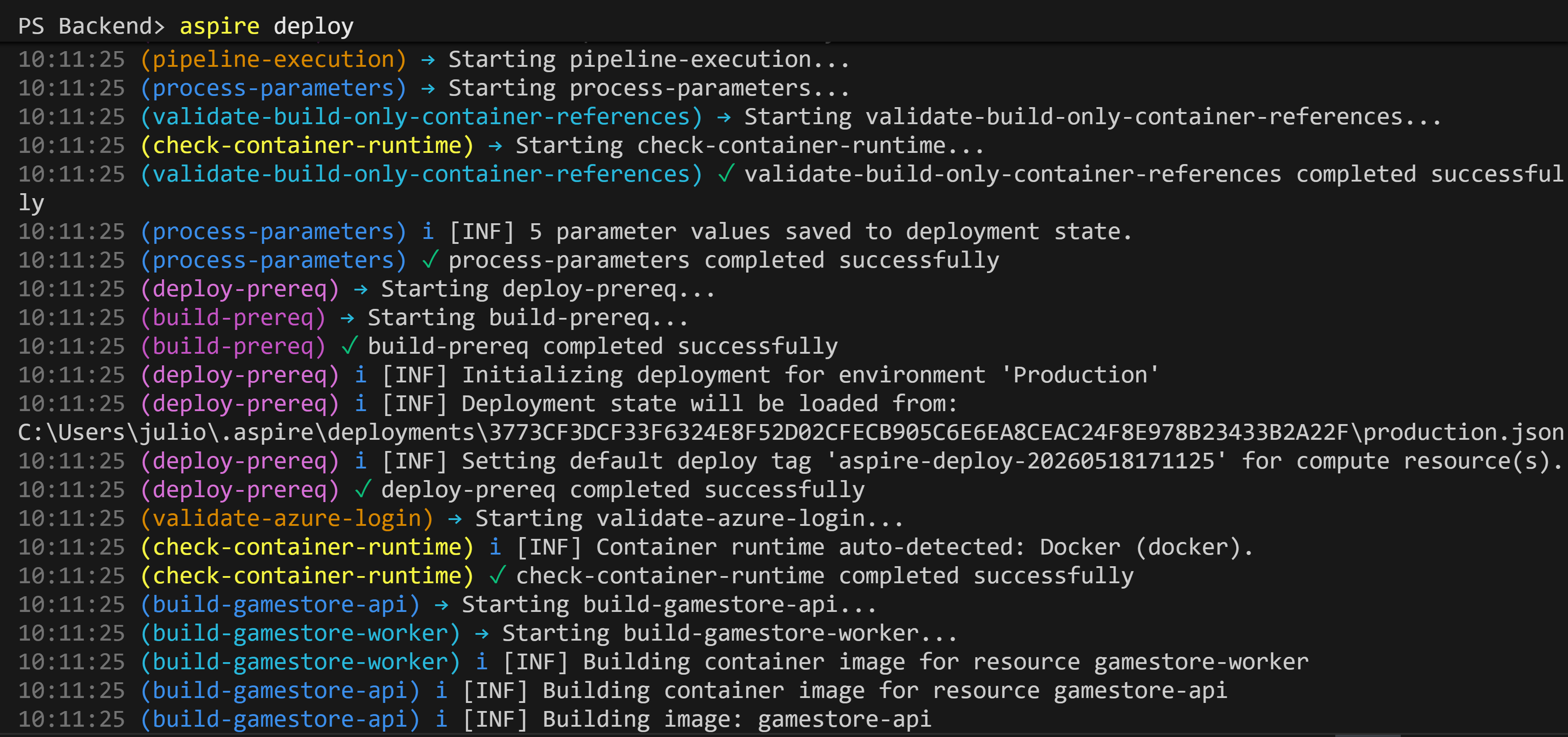Click '(pipeline-execution)' orange step label
Image resolution: width=1568 pixels, height=737 pixels.
pyautogui.click(x=274, y=60)
